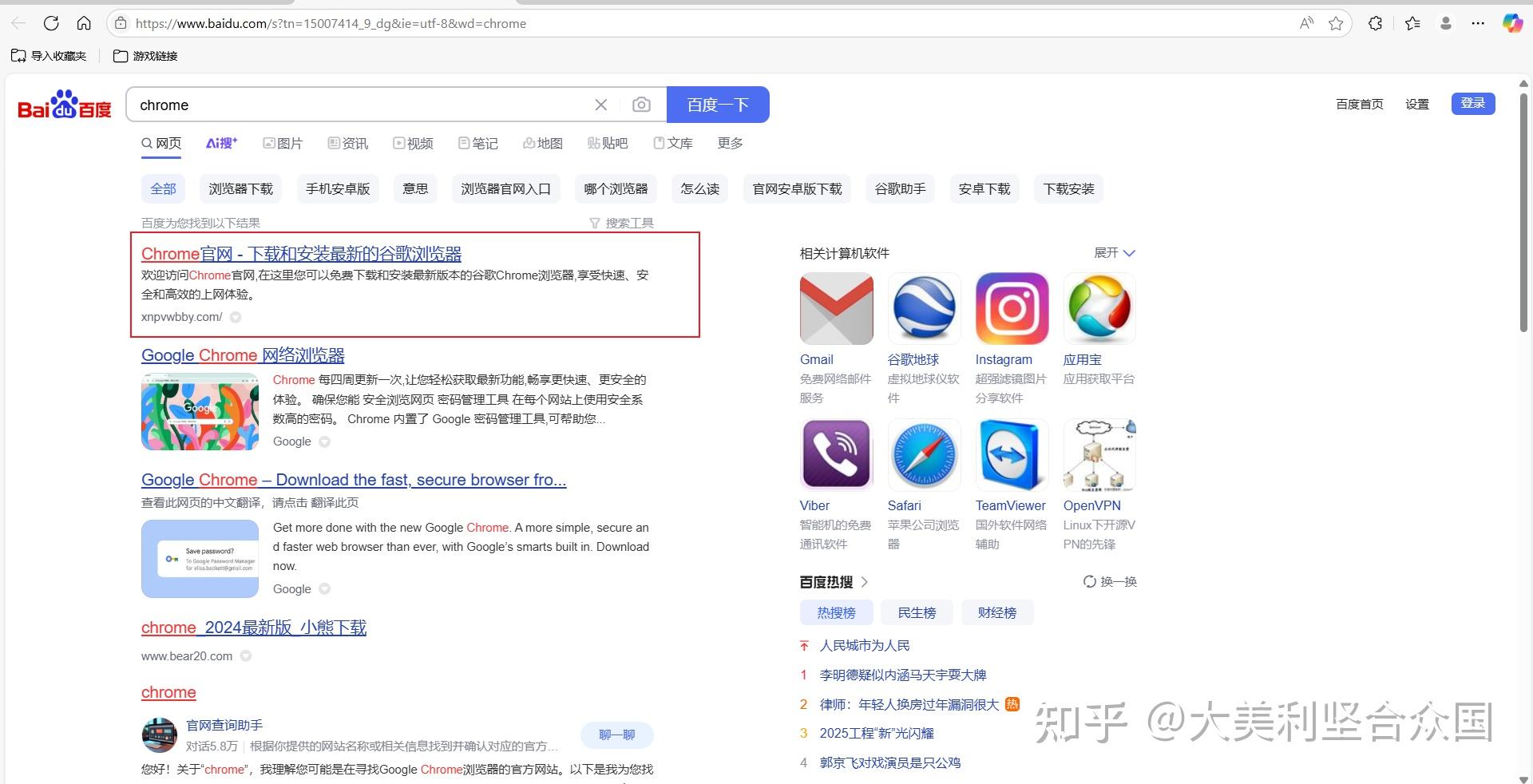Open the favorites list icon
The image size is (1533, 784).
(x=1412, y=23)
